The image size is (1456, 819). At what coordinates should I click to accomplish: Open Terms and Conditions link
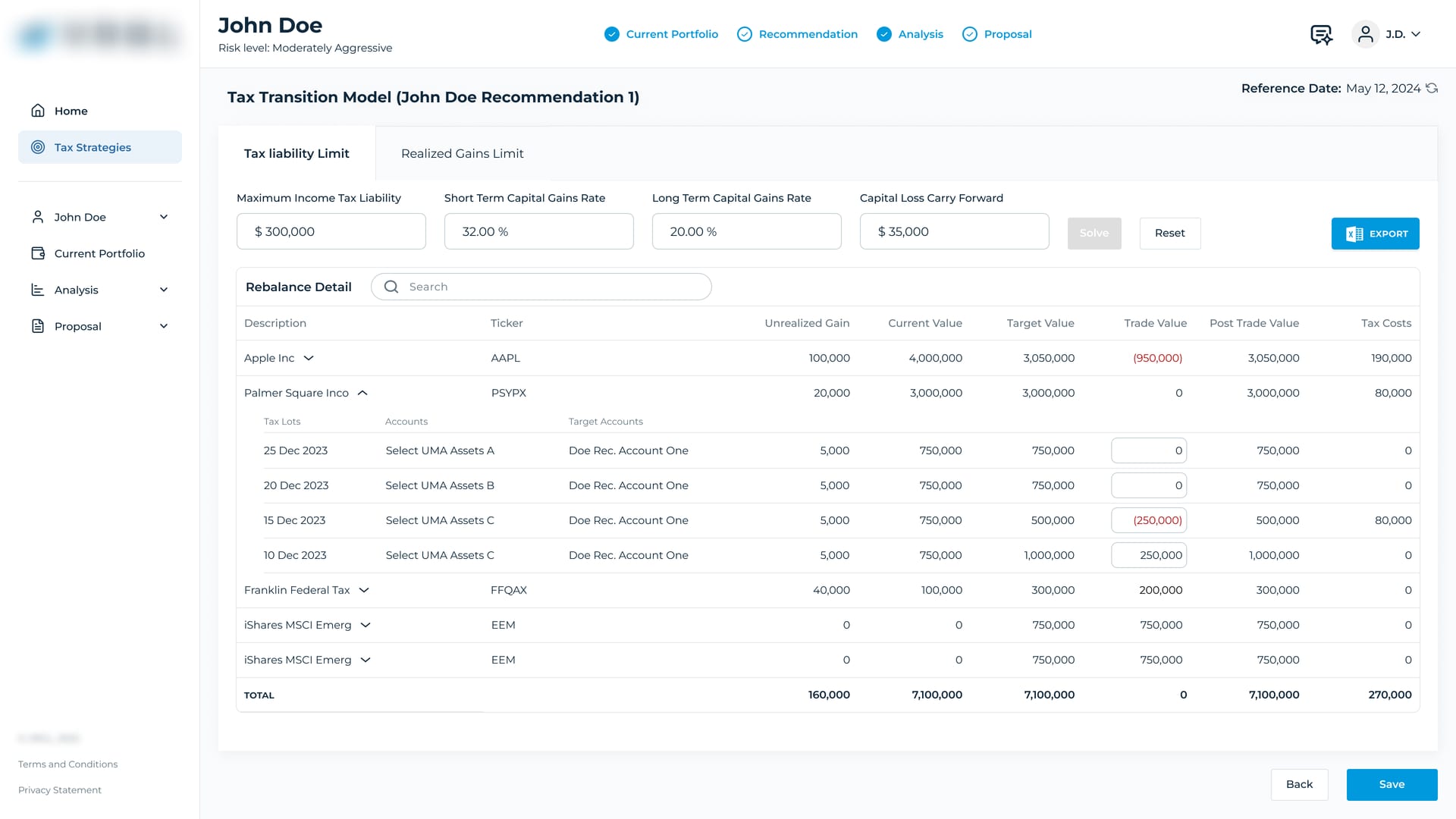[68, 764]
